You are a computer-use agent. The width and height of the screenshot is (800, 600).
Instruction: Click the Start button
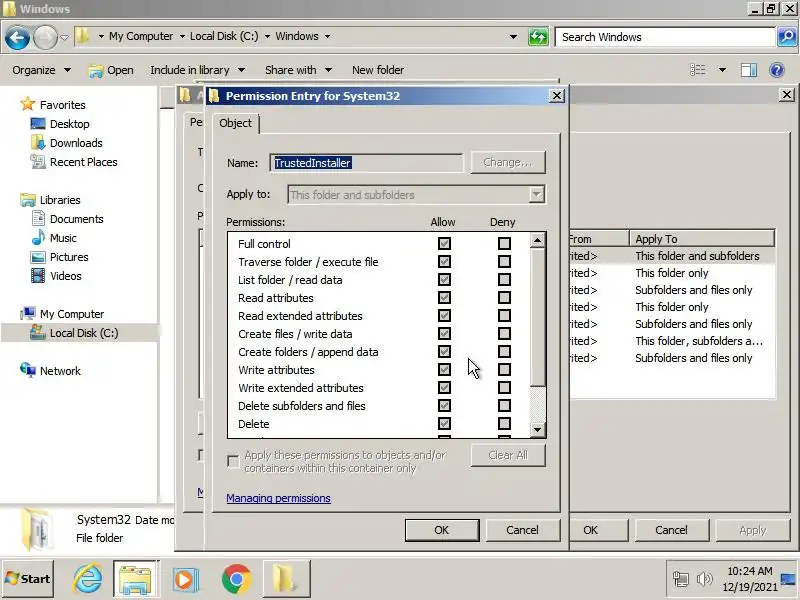pyautogui.click(x=28, y=579)
